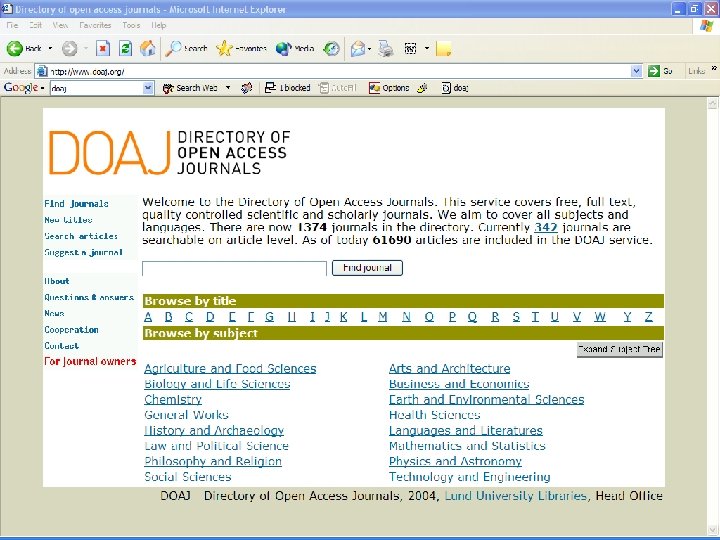This screenshot has height=540, width=720.
Task: Click Google toolbar news pinwheel icon
Action: coord(247,88)
